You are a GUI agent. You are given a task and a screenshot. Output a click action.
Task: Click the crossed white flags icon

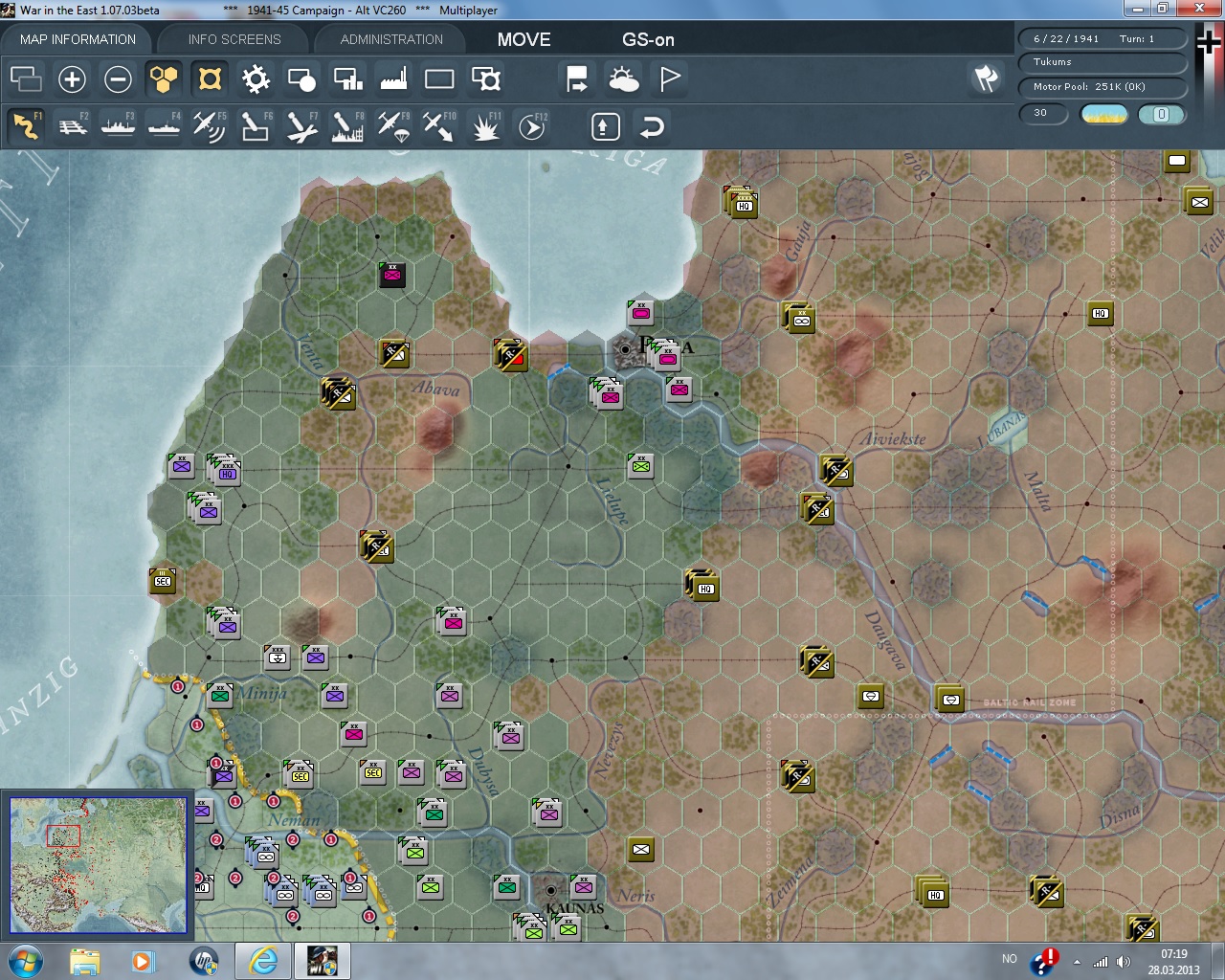(x=986, y=78)
